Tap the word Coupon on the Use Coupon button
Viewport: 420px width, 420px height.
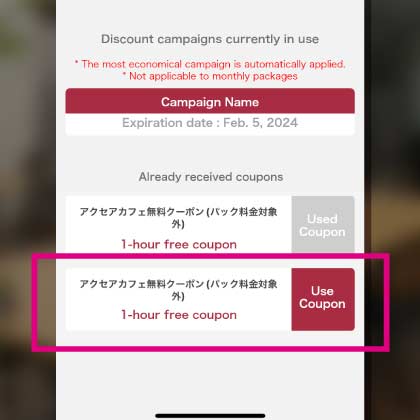click(322, 304)
